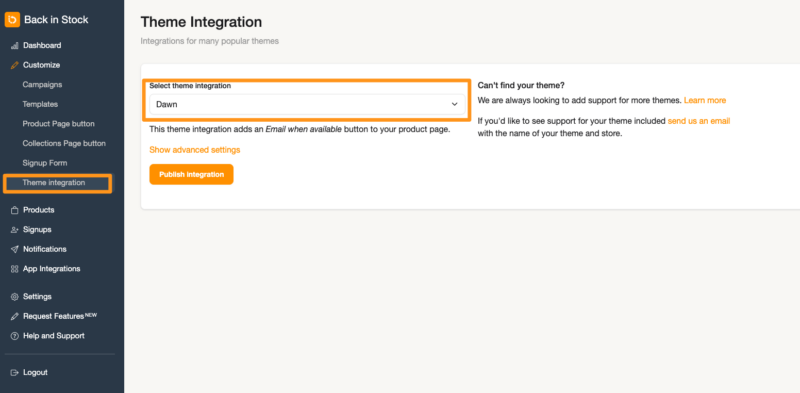Click the Publish integration button
Screen dimensions: 800x393
click(191, 174)
